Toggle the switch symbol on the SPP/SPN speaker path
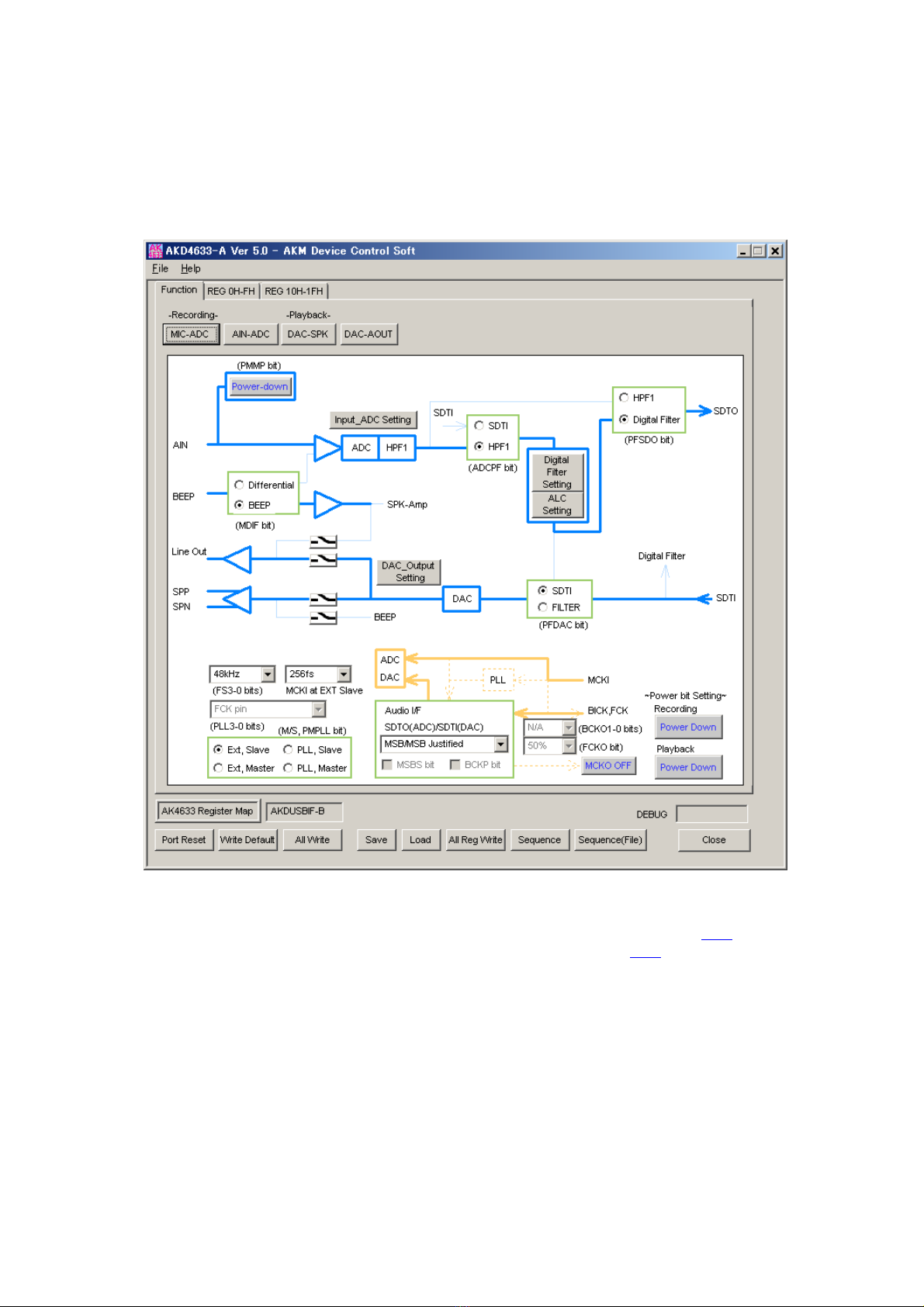 click(x=323, y=600)
